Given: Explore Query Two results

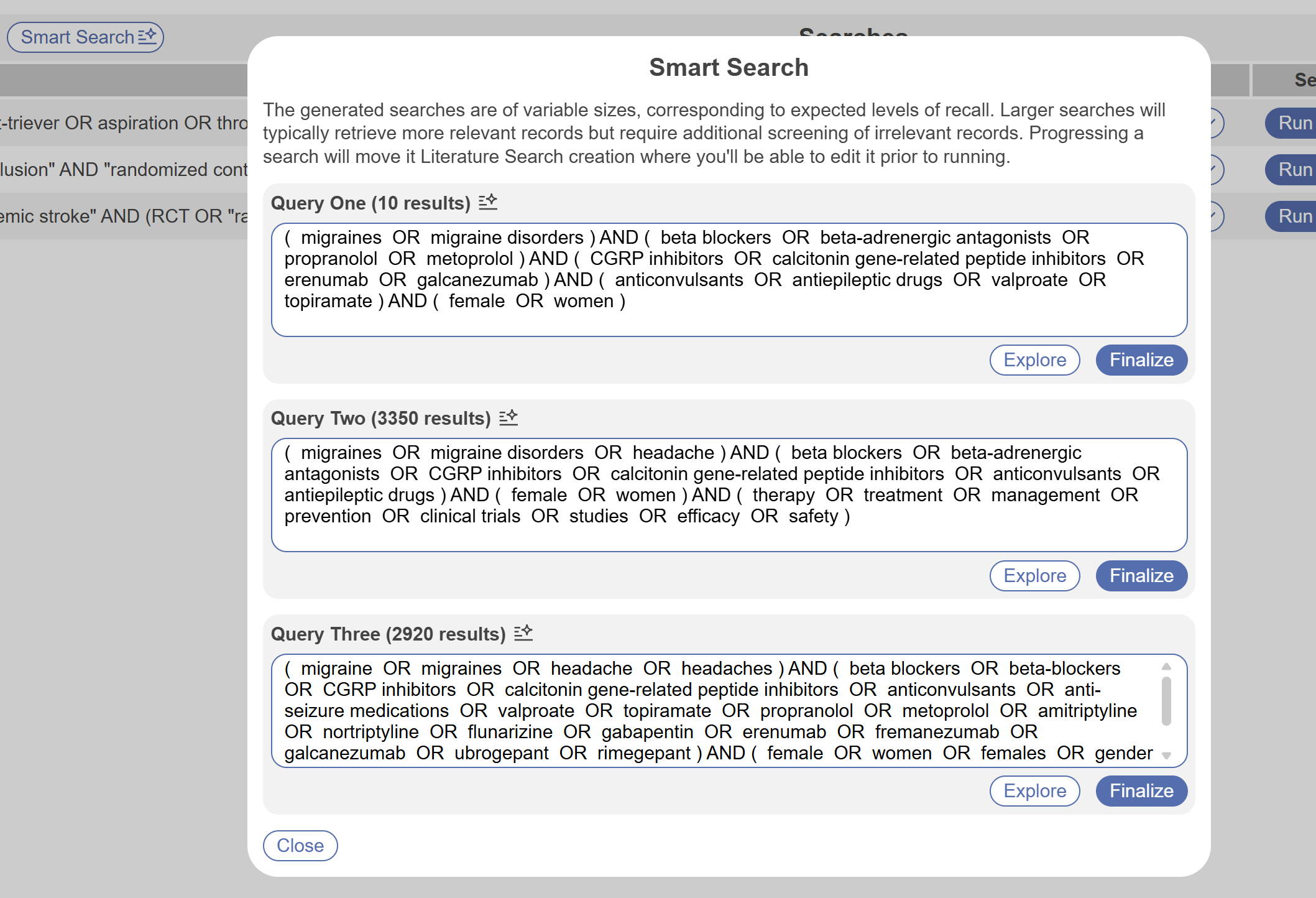Looking at the screenshot, I should click(1034, 576).
